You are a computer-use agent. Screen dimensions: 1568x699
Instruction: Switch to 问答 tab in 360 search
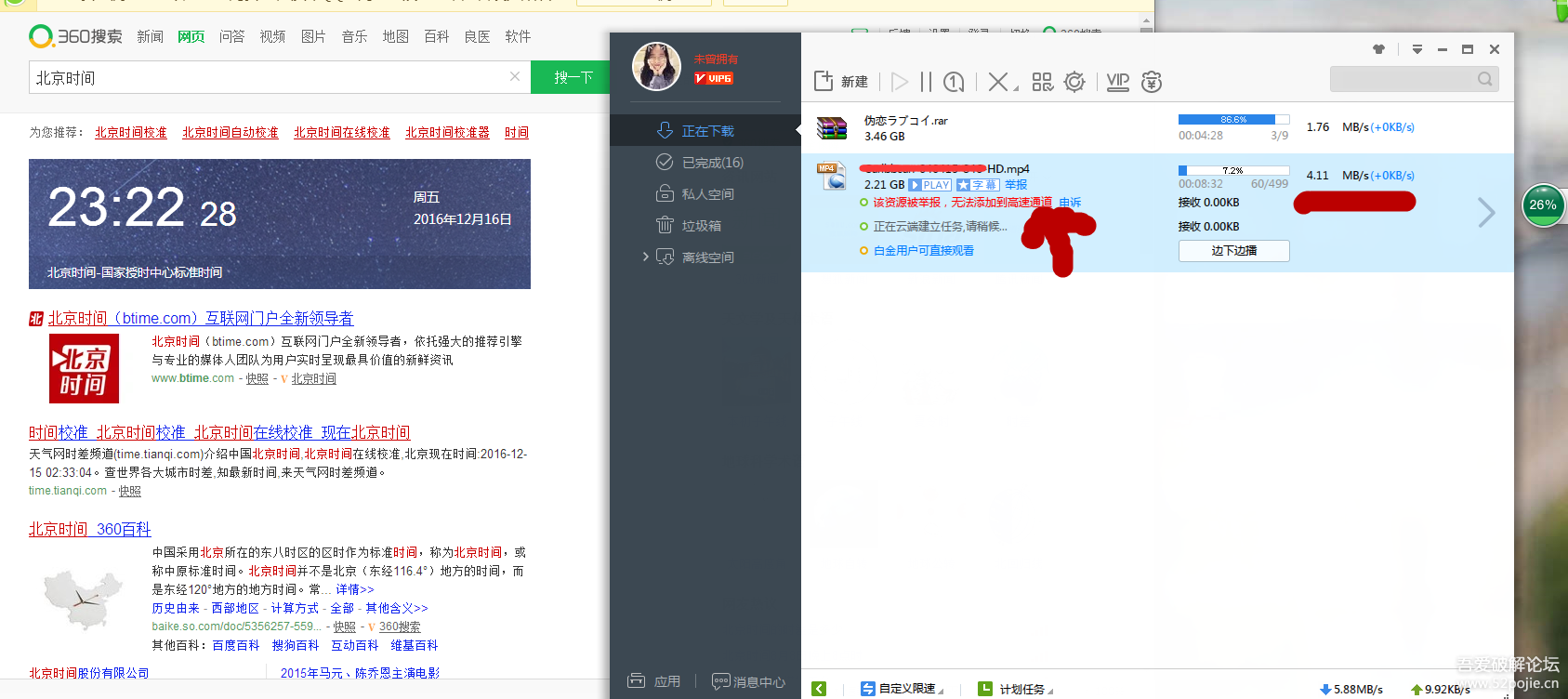pos(231,36)
